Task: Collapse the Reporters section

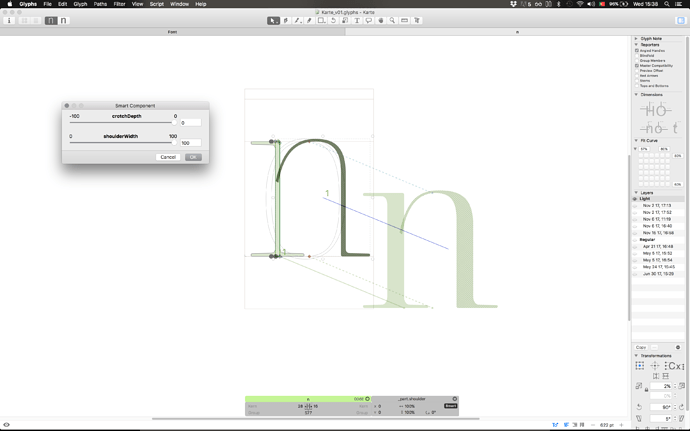Action: tap(636, 44)
